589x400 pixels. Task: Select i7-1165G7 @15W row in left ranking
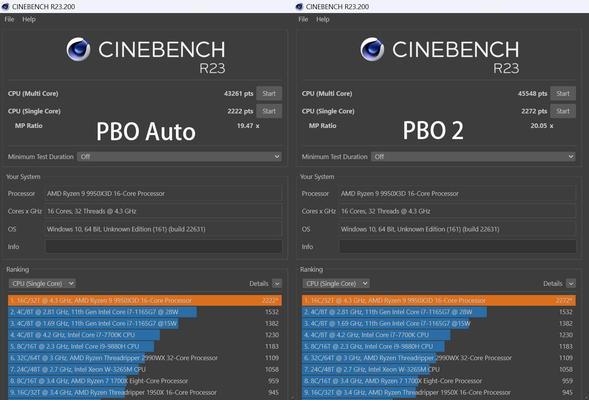click(145, 323)
